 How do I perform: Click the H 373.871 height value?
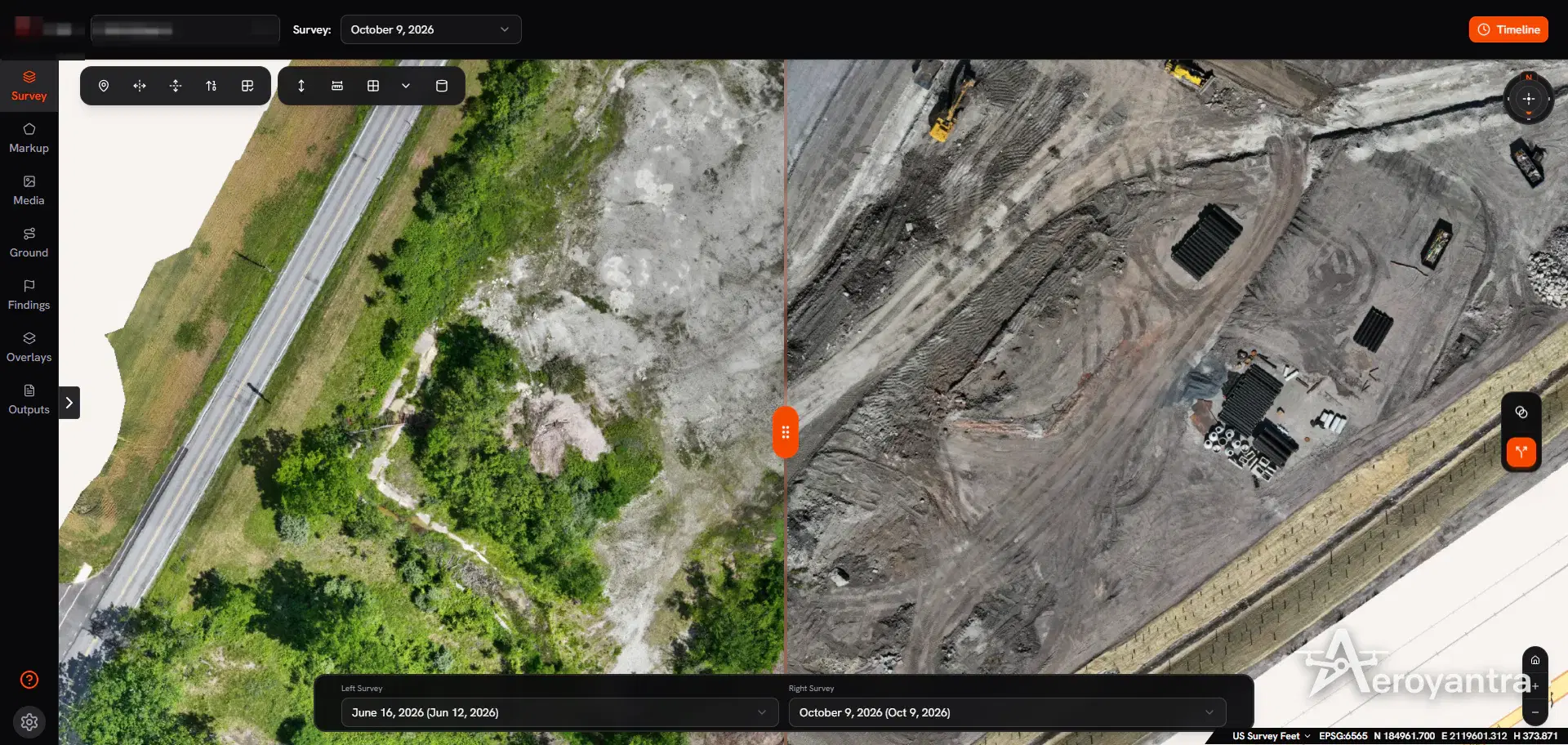[x=1535, y=736]
